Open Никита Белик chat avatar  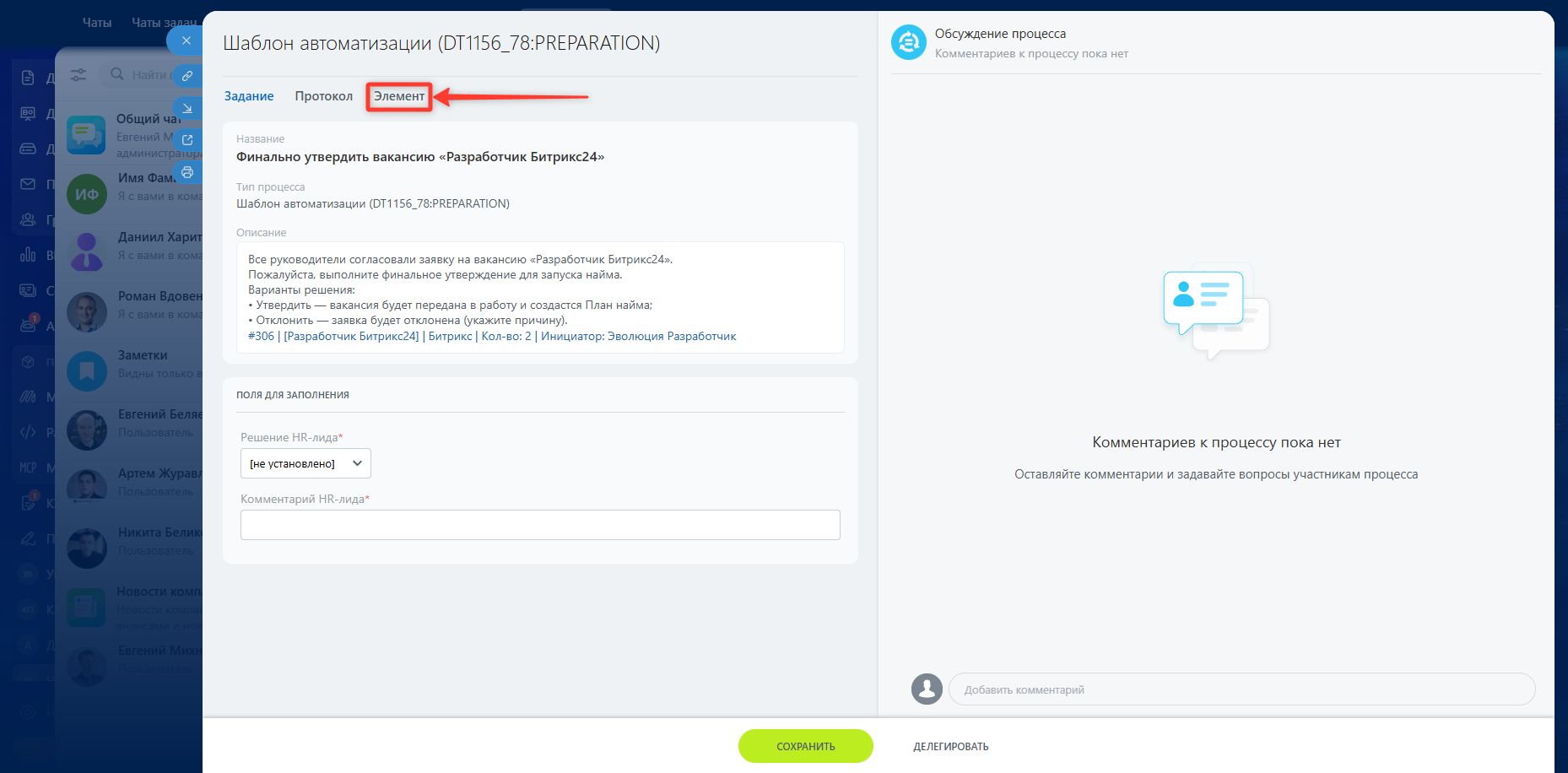86,549
